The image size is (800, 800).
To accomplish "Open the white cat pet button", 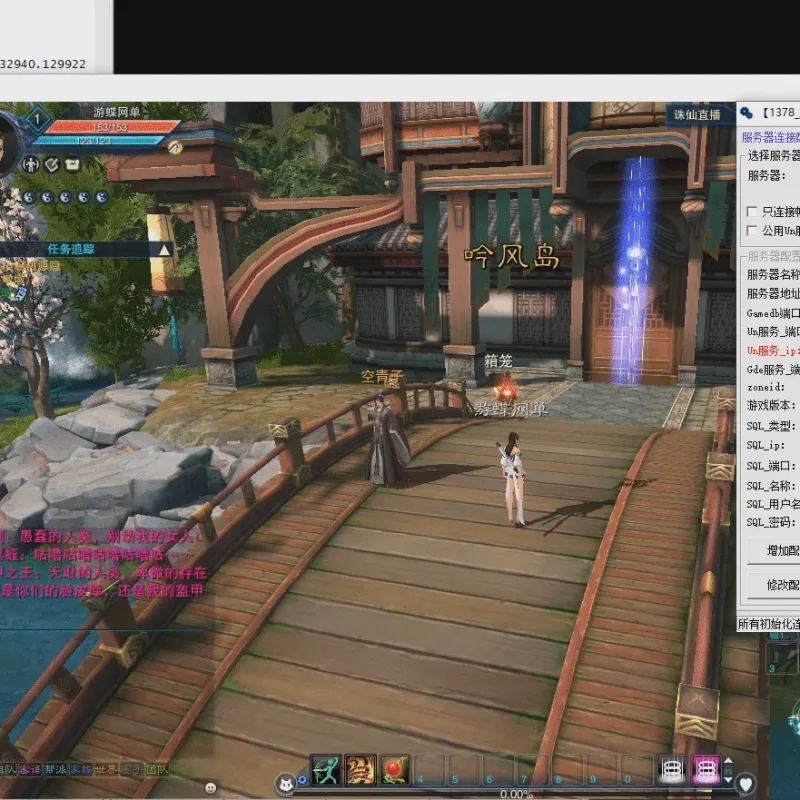I will coord(286,783).
